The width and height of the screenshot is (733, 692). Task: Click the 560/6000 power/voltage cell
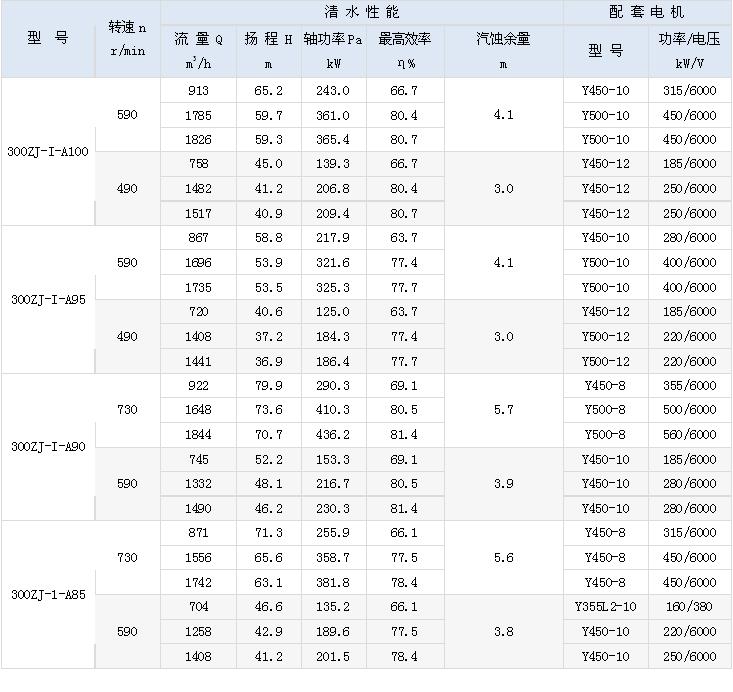(690, 434)
